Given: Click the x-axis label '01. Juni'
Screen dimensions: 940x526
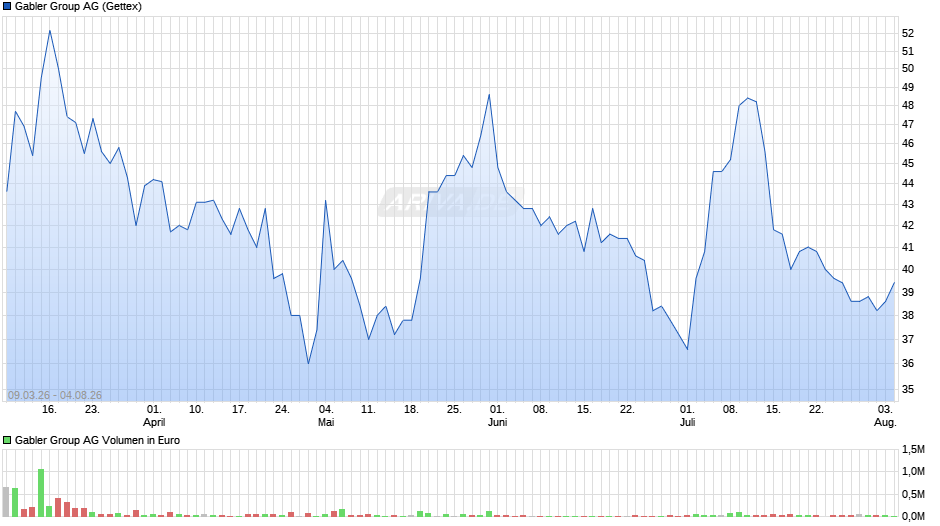Looking at the screenshot, I should [497, 416].
